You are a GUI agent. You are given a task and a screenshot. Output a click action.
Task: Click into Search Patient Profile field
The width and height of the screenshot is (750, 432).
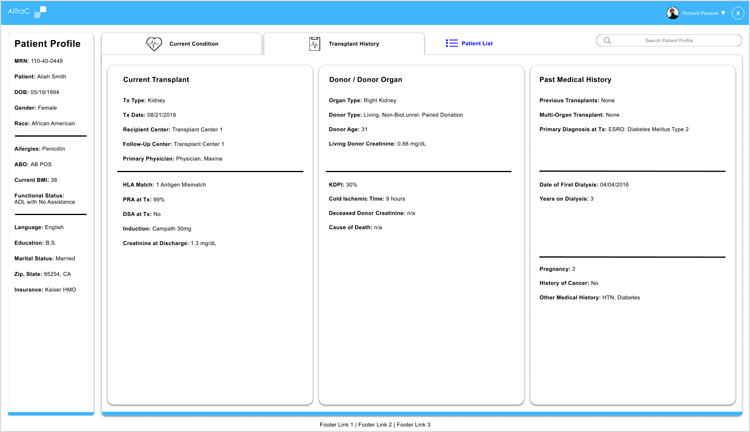(x=669, y=41)
